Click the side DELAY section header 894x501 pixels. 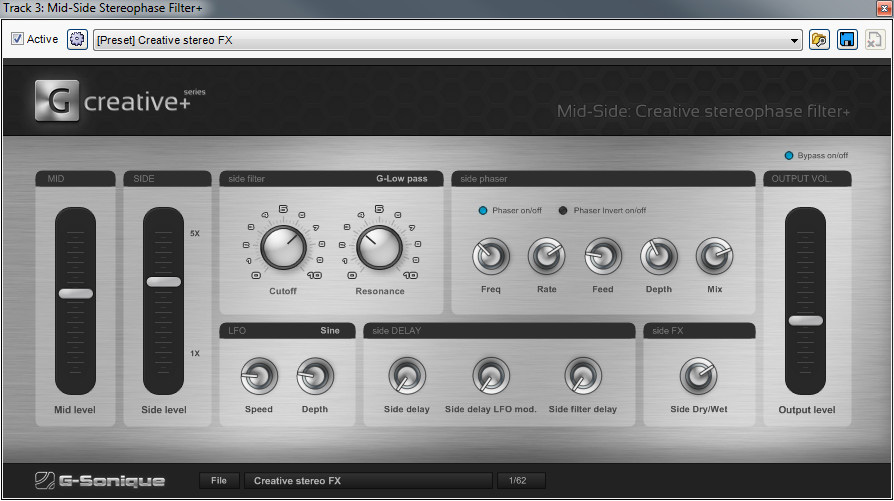click(x=499, y=331)
